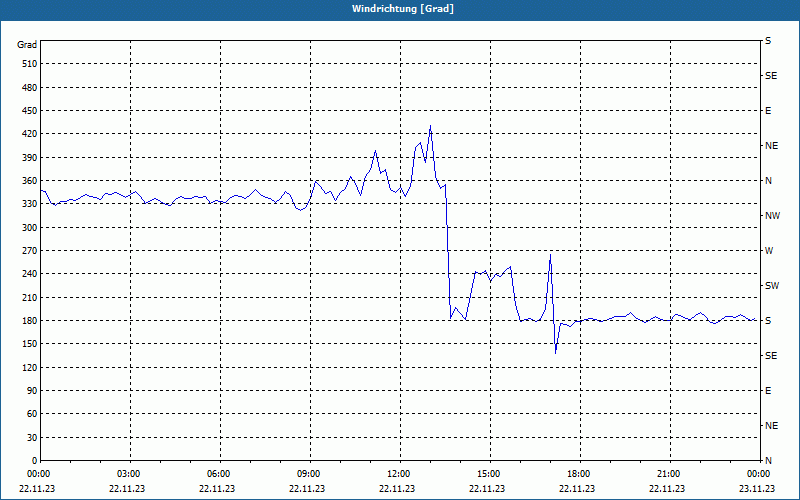The height and width of the screenshot is (500, 800).
Task: Click the 150 value on the left axis
Action: point(30,344)
